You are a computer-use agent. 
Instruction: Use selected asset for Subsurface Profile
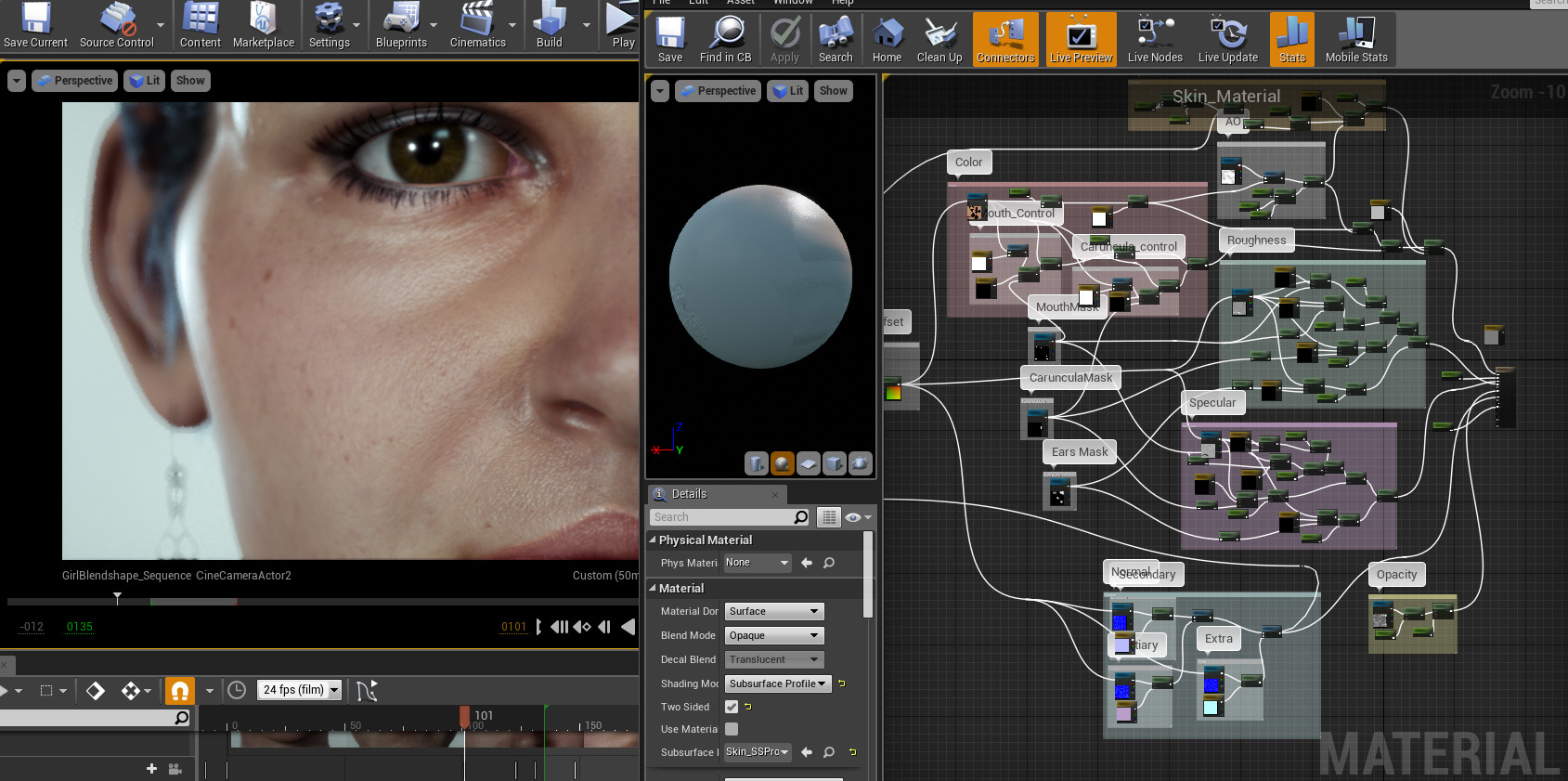807,752
